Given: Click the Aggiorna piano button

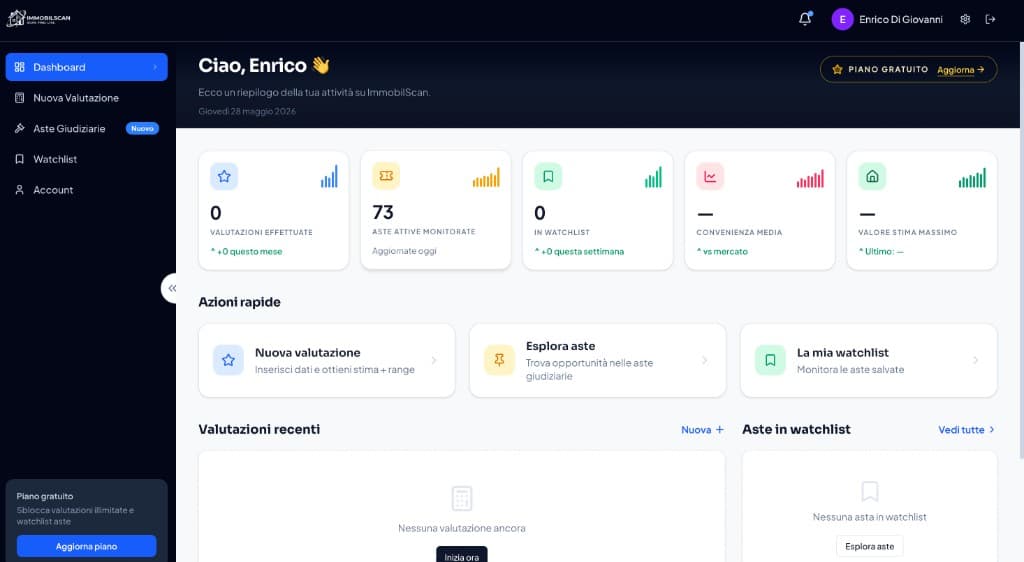Looking at the screenshot, I should tap(86, 546).
